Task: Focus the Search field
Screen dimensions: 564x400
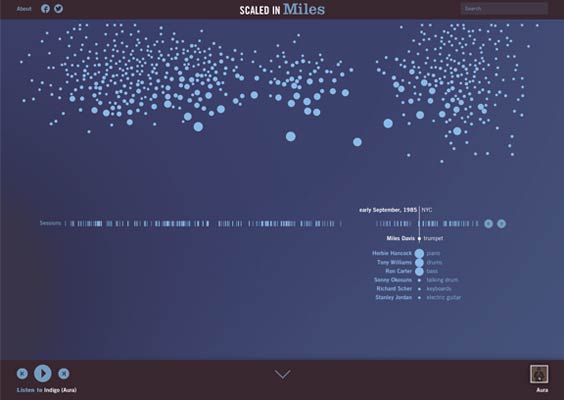Action: [504, 9]
